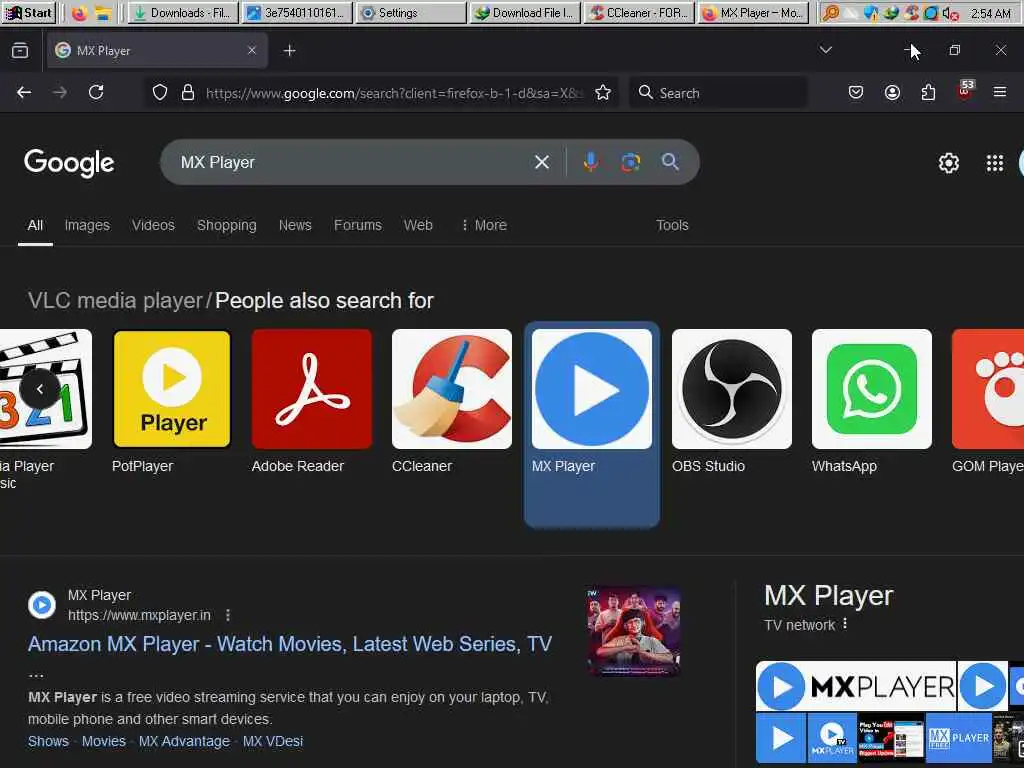Viewport: 1024px width, 768px height.
Task: Reload the current page
Action: [x=96, y=93]
